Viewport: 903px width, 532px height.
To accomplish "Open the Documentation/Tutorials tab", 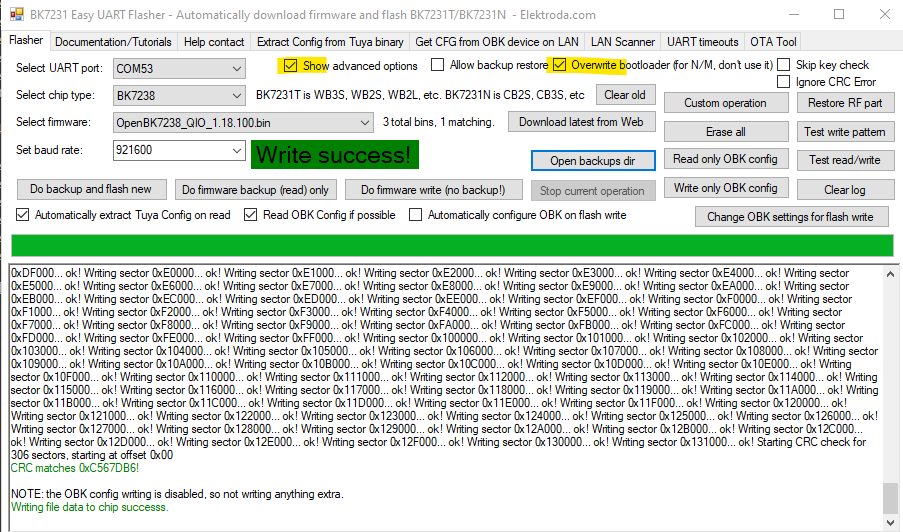I will (x=113, y=42).
